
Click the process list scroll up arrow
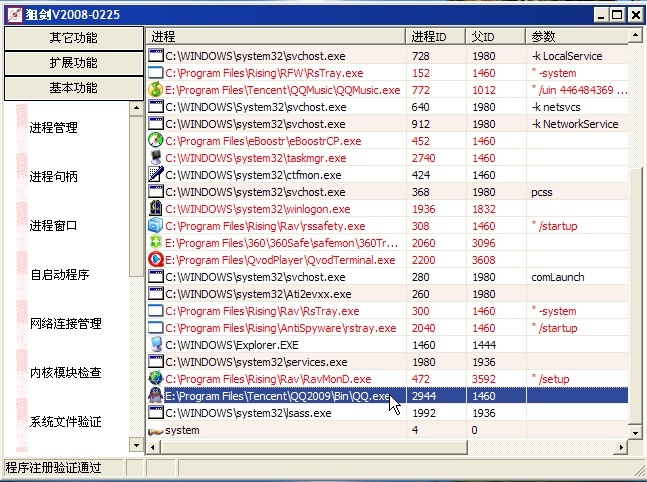[635, 35]
